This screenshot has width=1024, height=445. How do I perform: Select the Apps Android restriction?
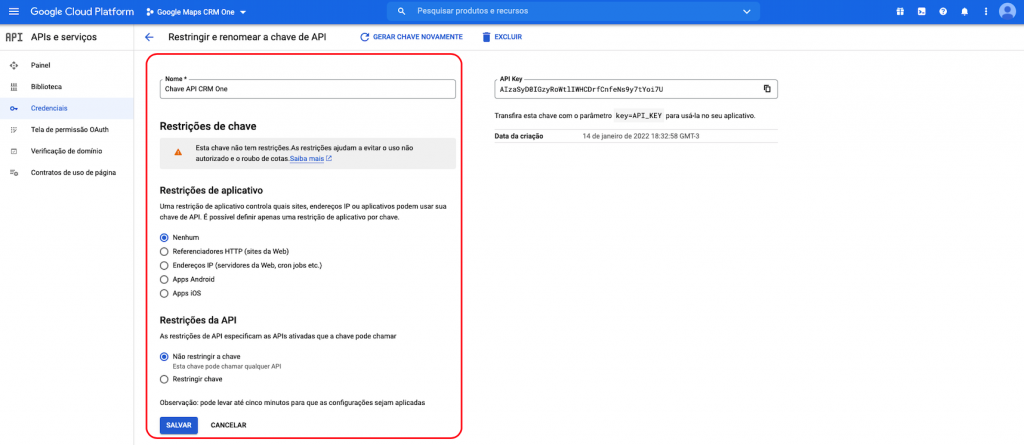tap(164, 279)
